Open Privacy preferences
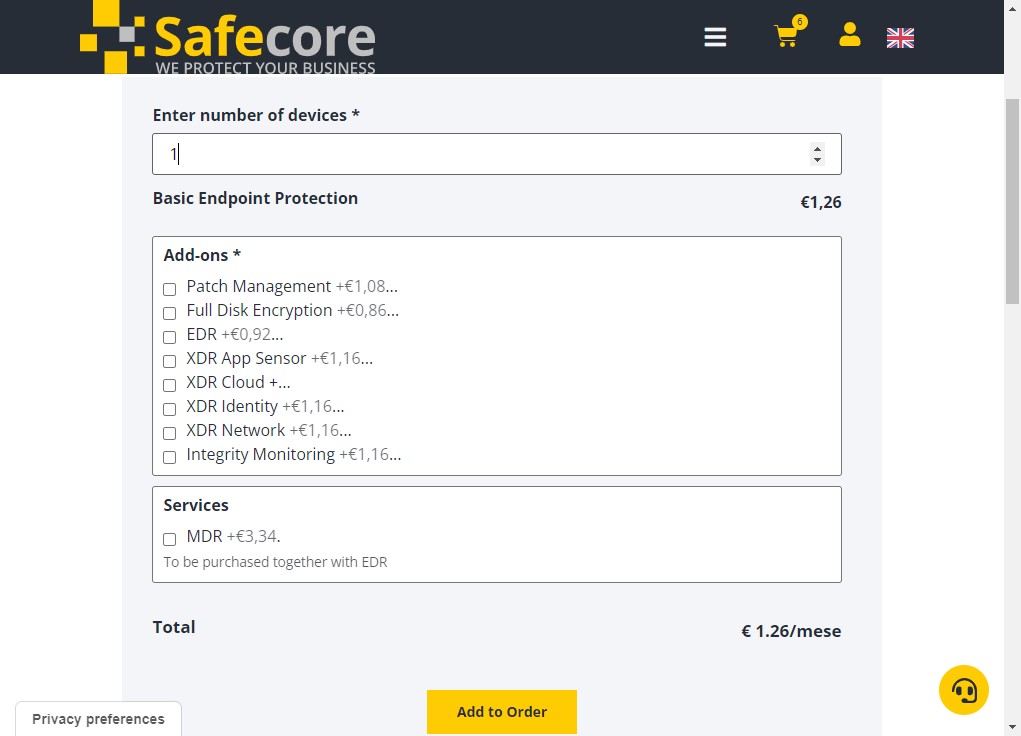The width and height of the screenshot is (1021, 736). point(98,719)
